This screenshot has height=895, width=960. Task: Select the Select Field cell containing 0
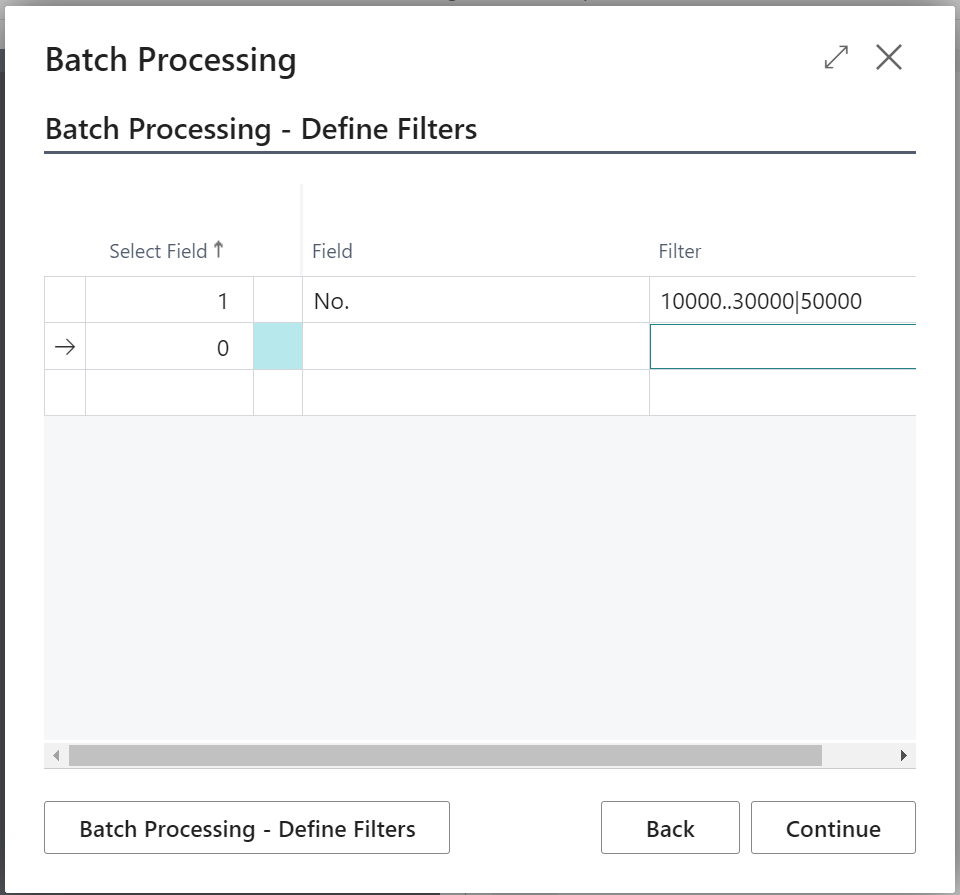(x=169, y=347)
